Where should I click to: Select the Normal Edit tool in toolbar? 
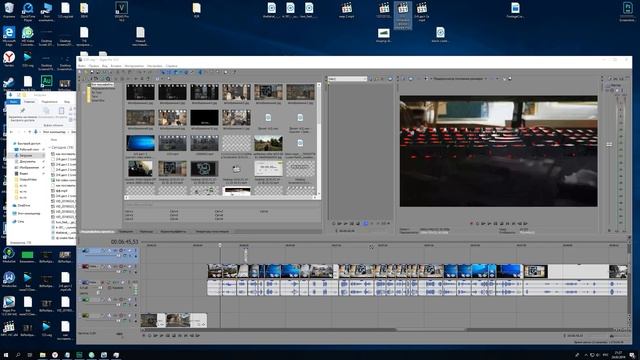[200, 72]
